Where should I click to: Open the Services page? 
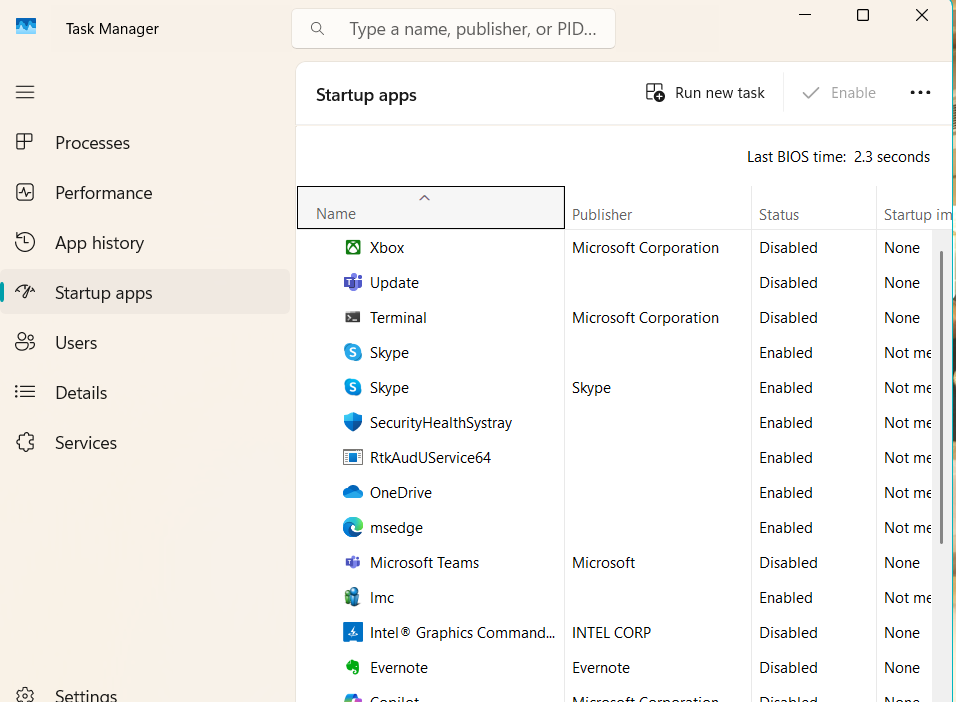(144, 443)
